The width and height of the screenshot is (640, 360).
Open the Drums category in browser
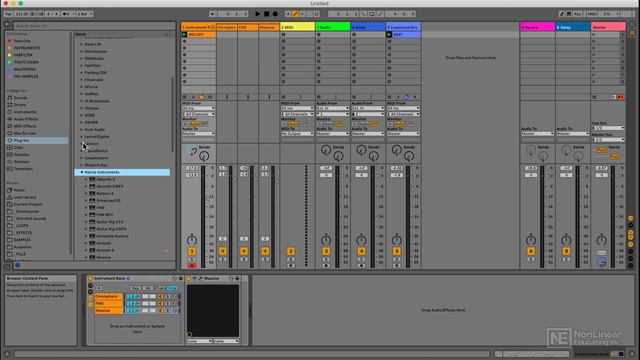point(20,105)
